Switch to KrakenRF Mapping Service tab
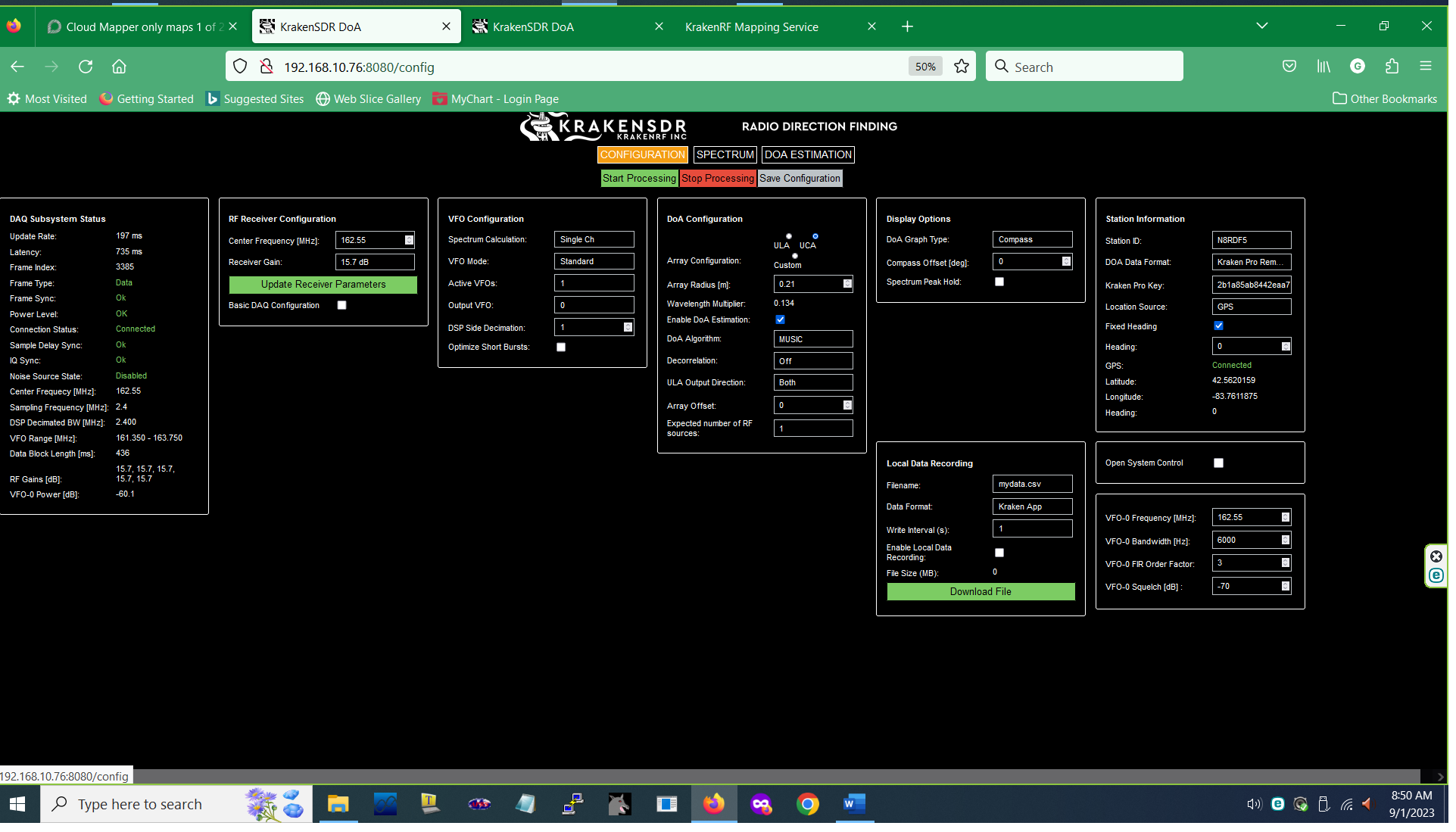The image size is (1456, 832). click(x=780, y=26)
